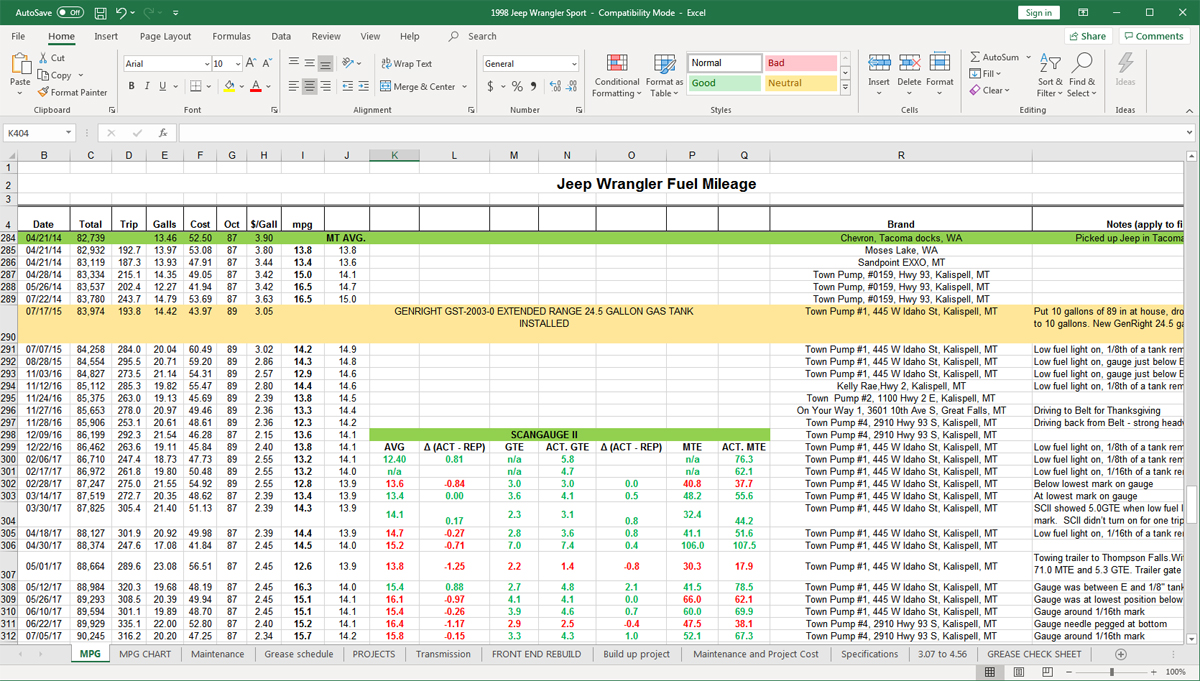Open the Comments pane

(1154, 36)
